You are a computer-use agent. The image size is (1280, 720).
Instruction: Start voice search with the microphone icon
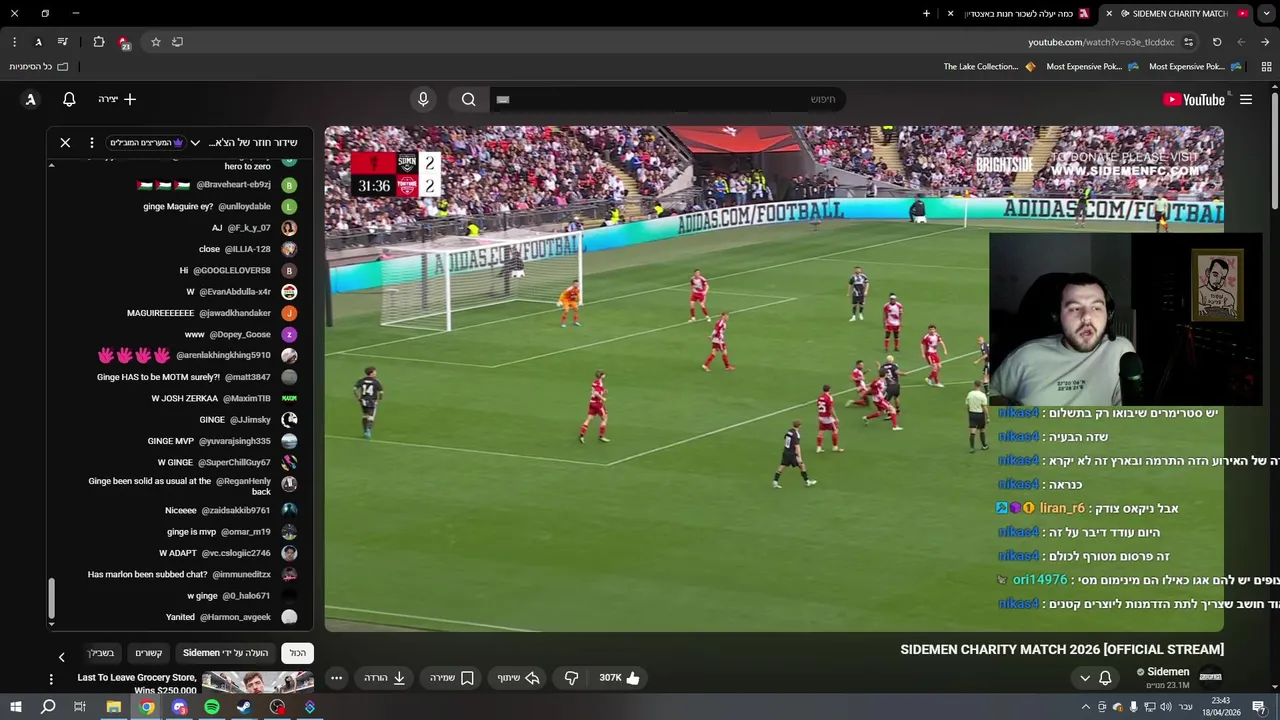(x=423, y=99)
